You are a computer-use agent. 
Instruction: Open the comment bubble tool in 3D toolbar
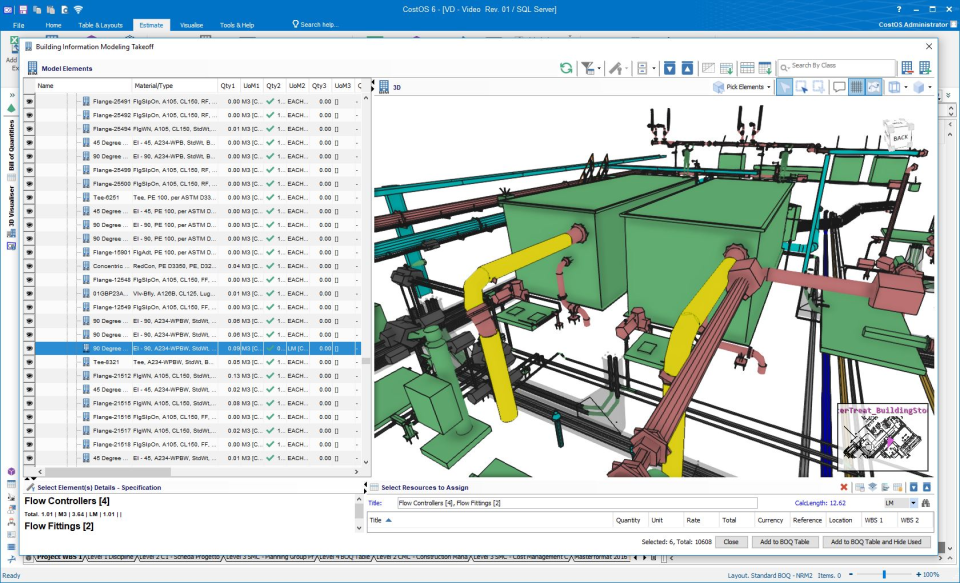[x=840, y=87]
